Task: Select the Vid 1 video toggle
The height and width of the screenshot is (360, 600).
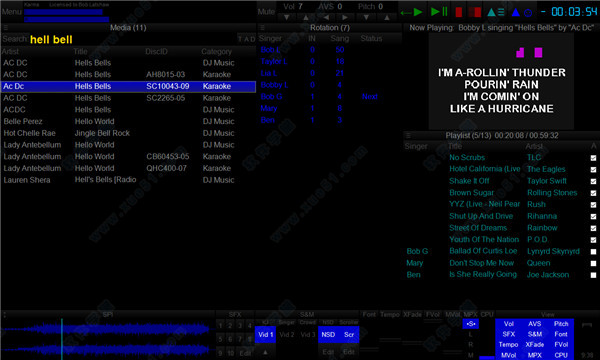Action: [x=265, y=335]
